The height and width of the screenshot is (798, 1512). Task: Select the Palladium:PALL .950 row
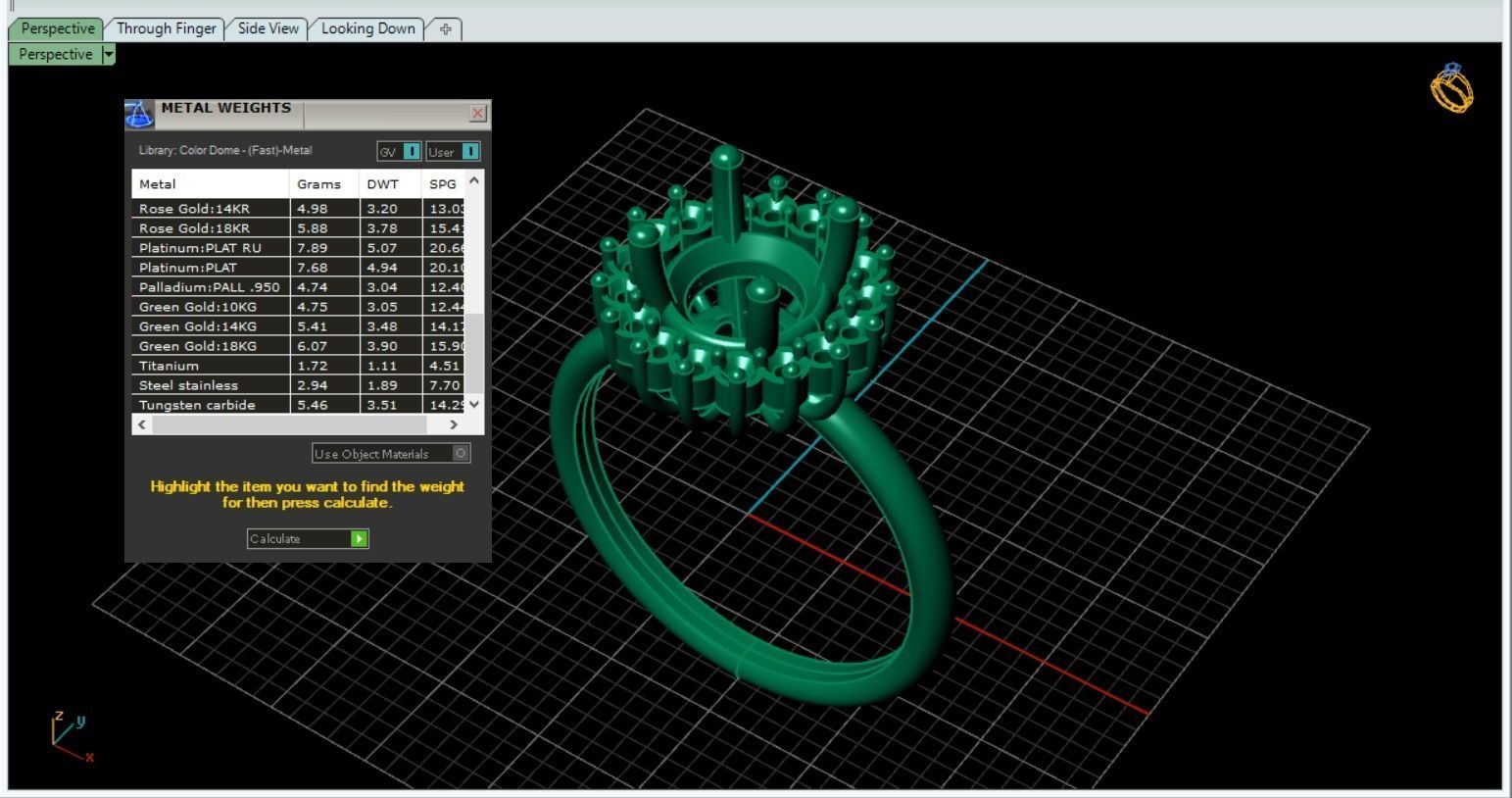[x=298, y=287]
